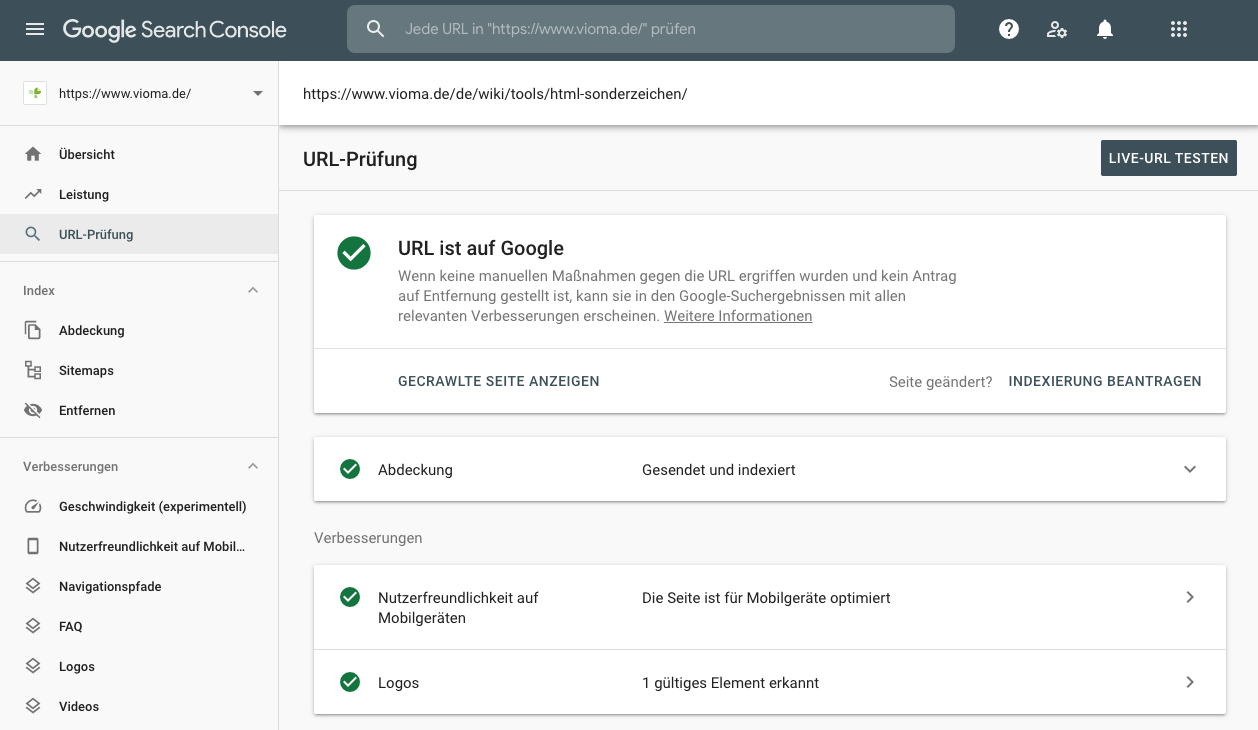This screenshot has width=1258, height=730.
Task: Click GECRAWLTE SEITE ANZEIGEN
Action: pos(499,381)
